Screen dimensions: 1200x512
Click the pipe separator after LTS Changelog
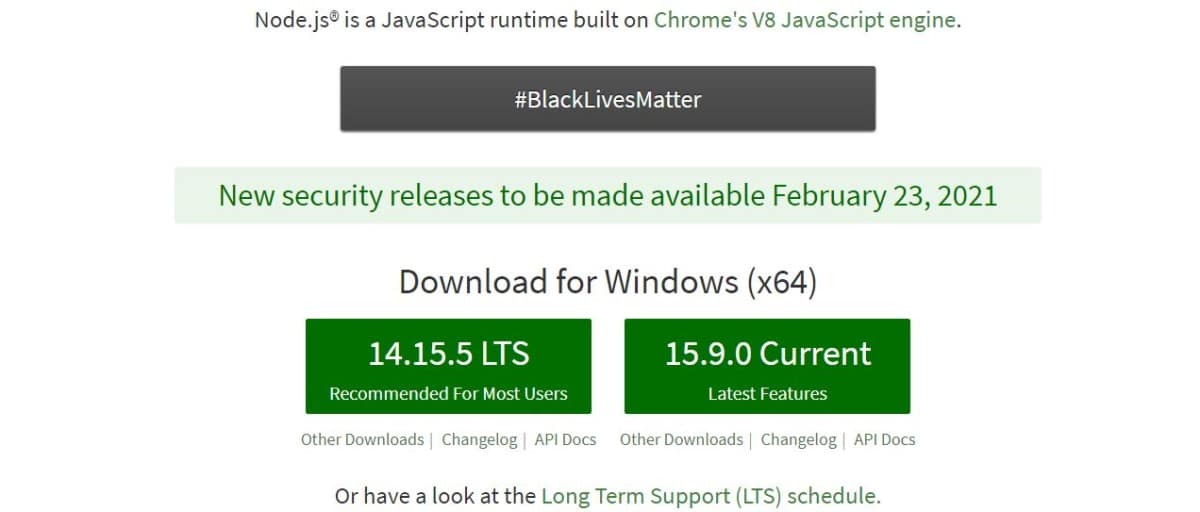(525, 440)
